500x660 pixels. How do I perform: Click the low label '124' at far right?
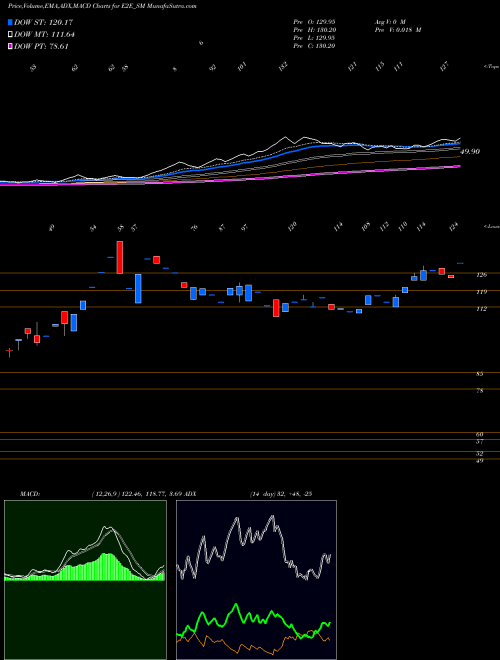(453, 226)
